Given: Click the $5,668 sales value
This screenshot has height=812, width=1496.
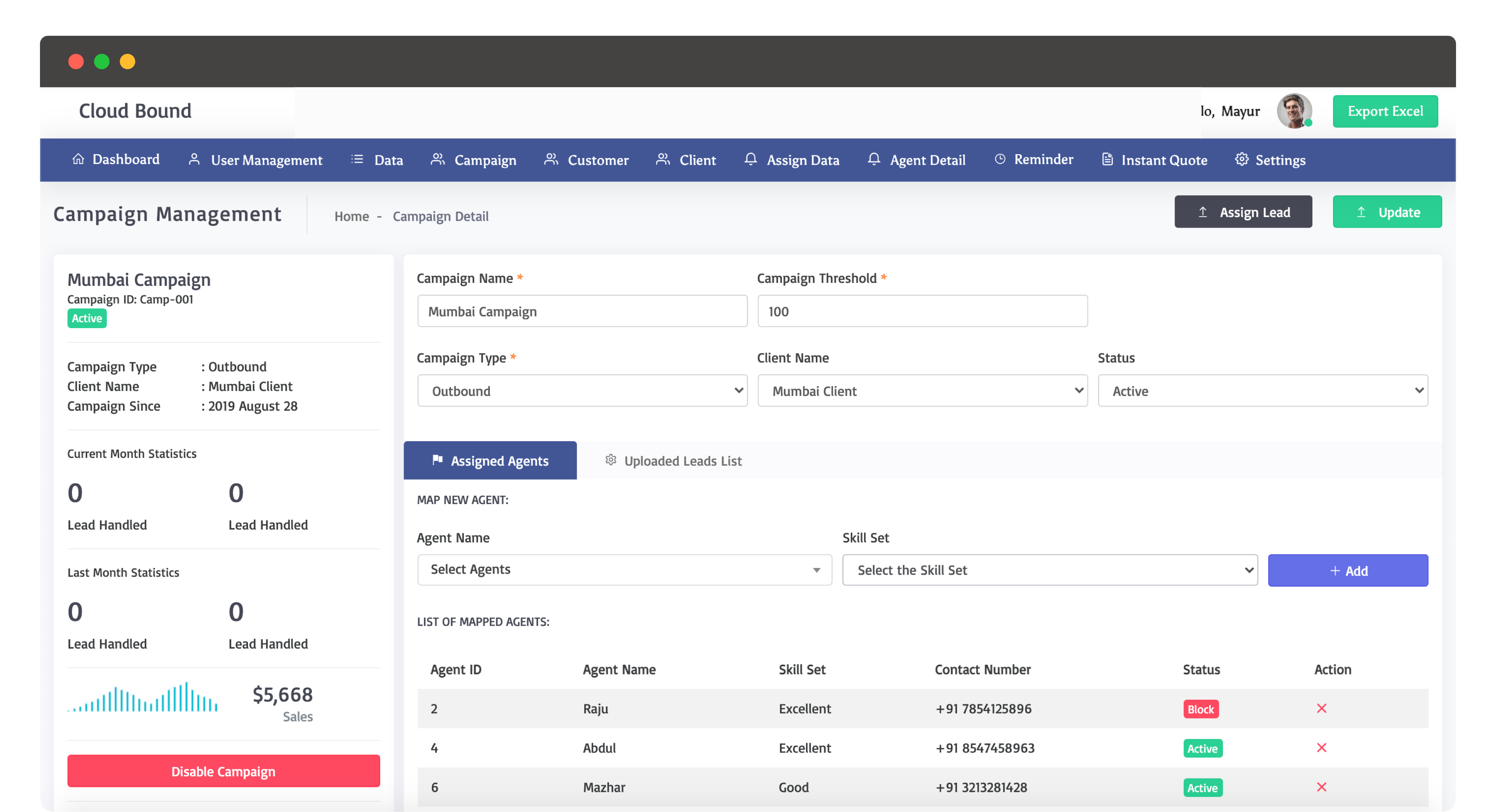Looking at the screenshot, I should coord(282,694).
